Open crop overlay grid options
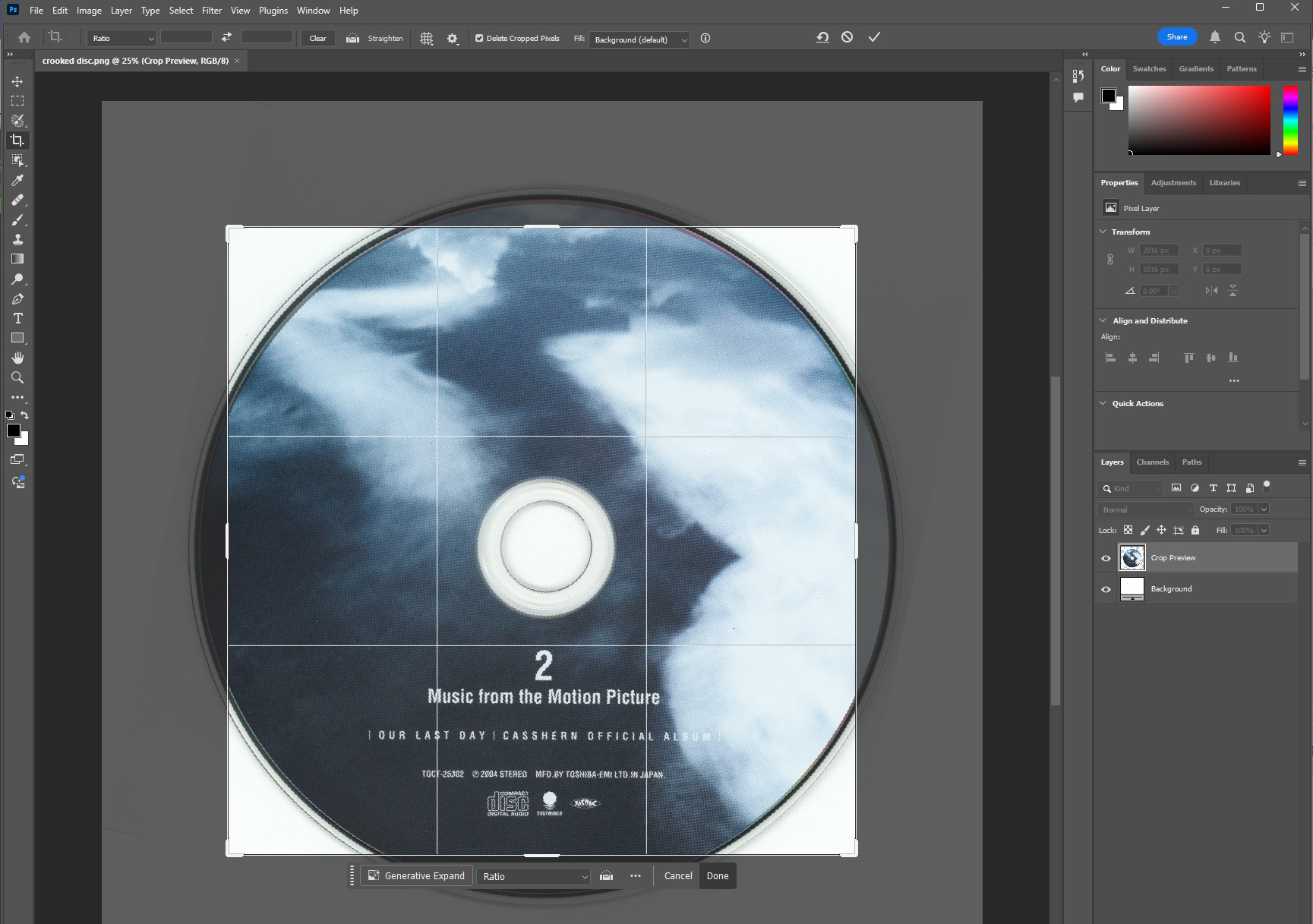This screenshot has width=1313, height=924. tap(427, 38)
